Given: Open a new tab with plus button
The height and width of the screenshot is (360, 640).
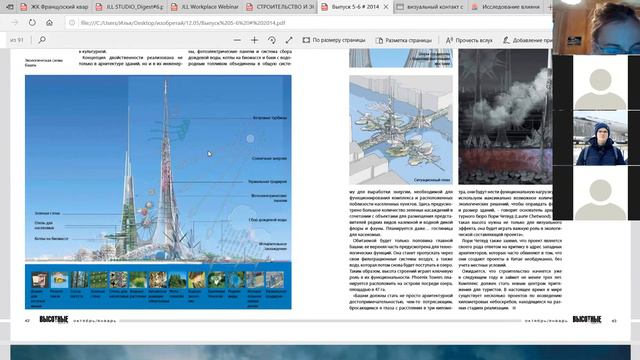Looking at the screenshot, I should pyautogui.click(x=549, y=7).
